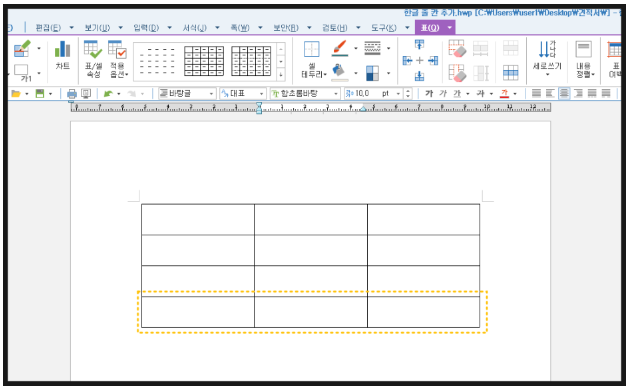Open 표/셀 속성 table properties

coord(93,59)
